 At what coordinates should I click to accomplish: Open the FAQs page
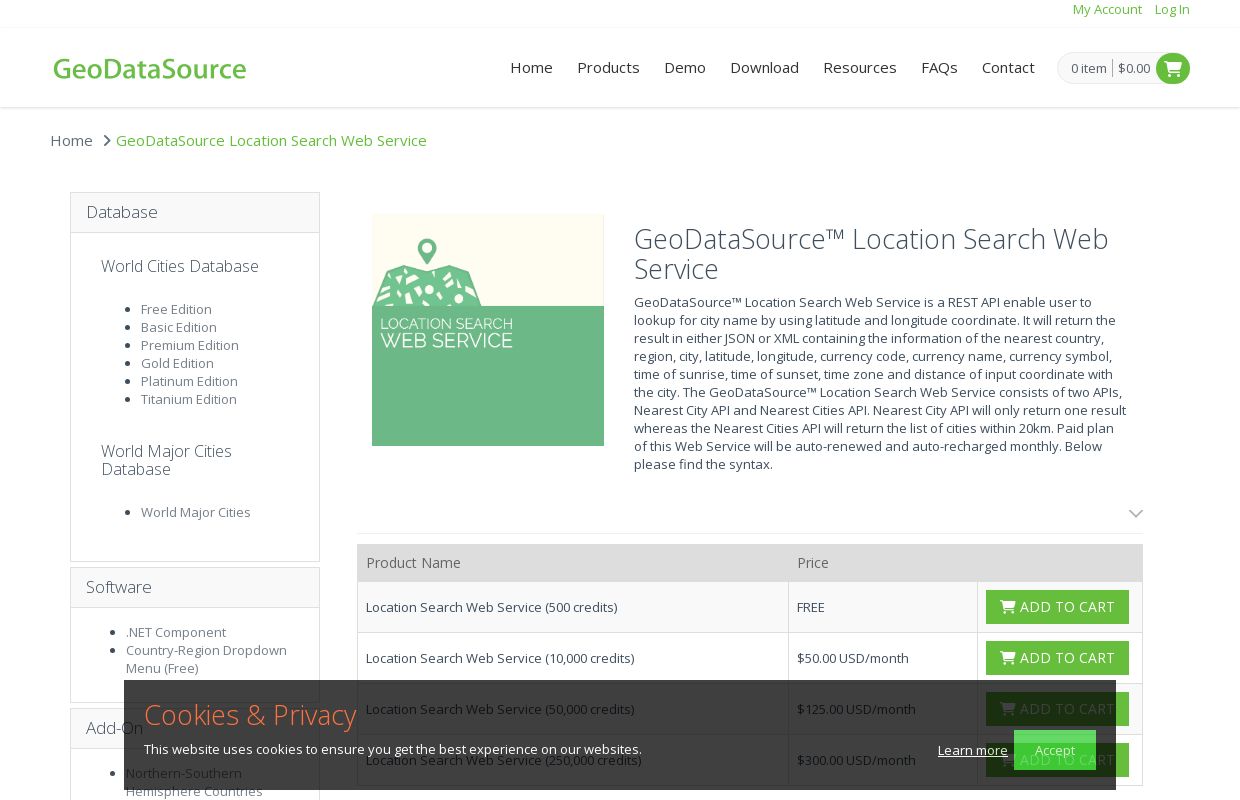[x=939, y=67]
